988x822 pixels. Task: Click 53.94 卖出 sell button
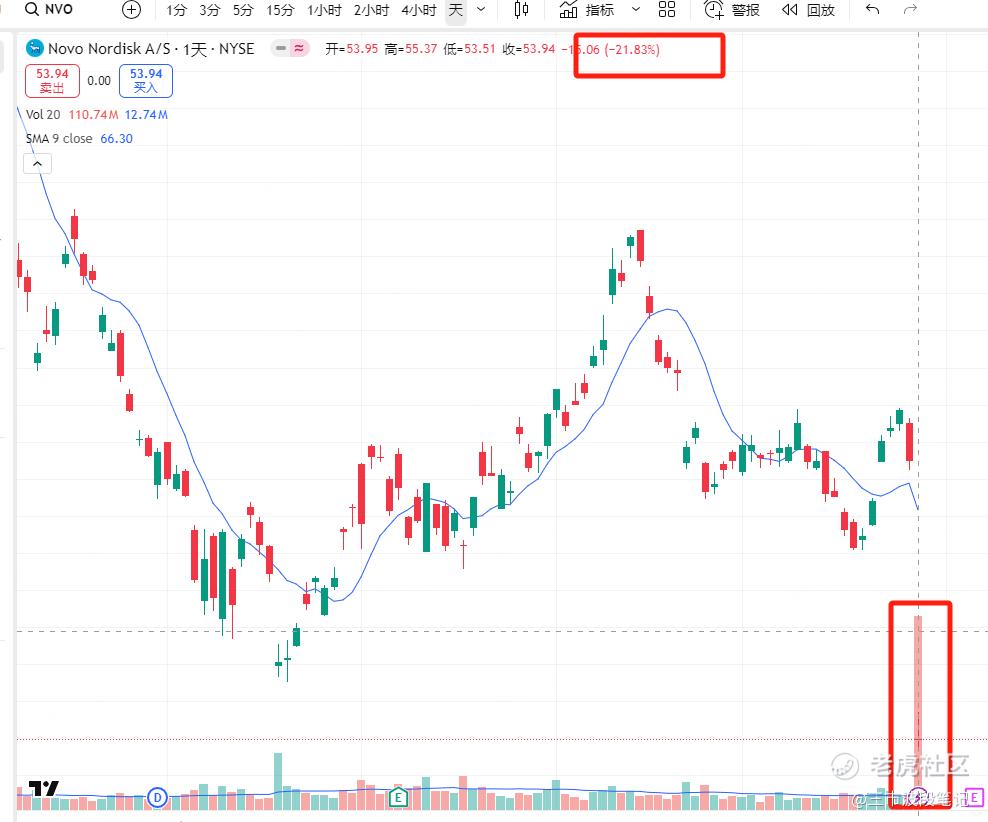click(x=52, y=81)
